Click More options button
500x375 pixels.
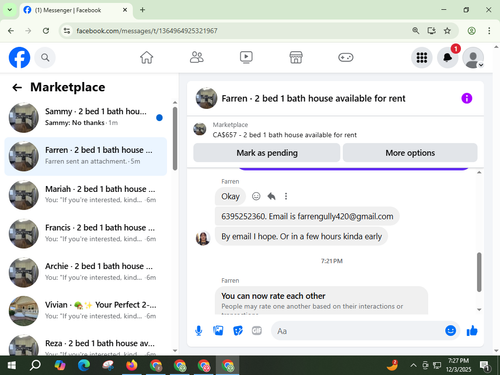pos(410,153)
